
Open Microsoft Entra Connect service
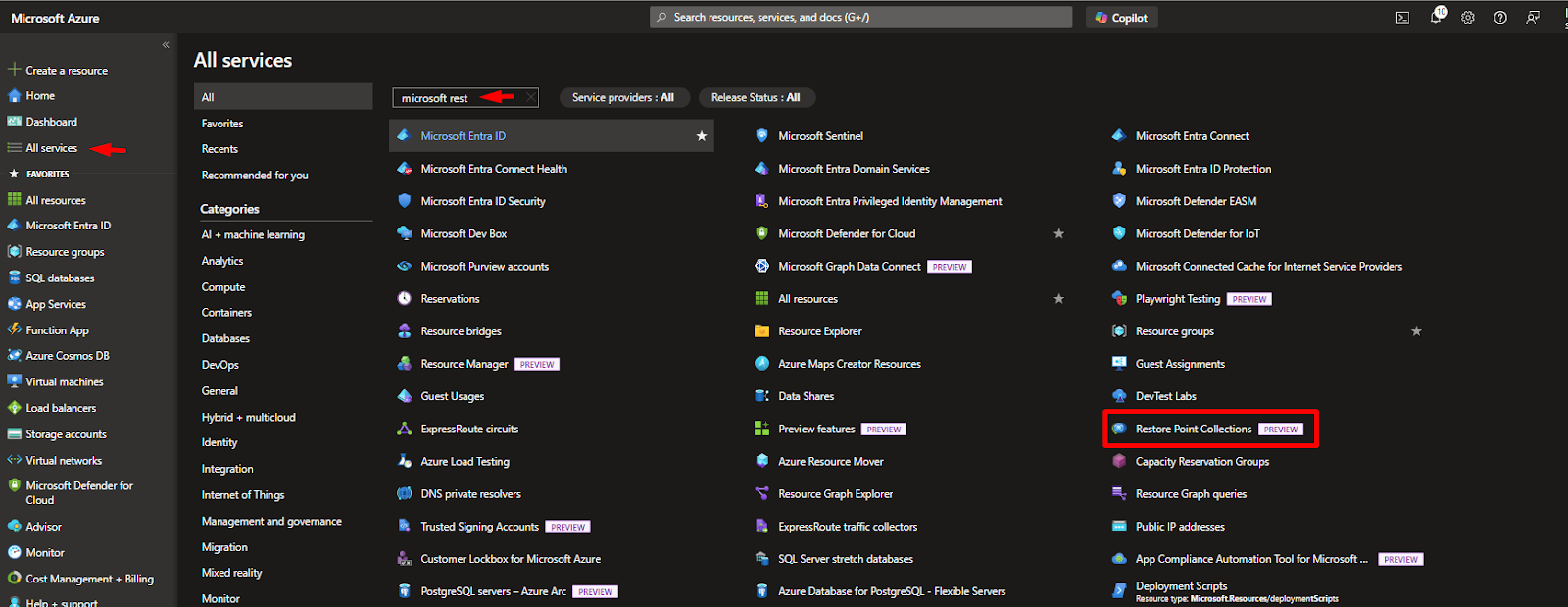[1192, 136]
